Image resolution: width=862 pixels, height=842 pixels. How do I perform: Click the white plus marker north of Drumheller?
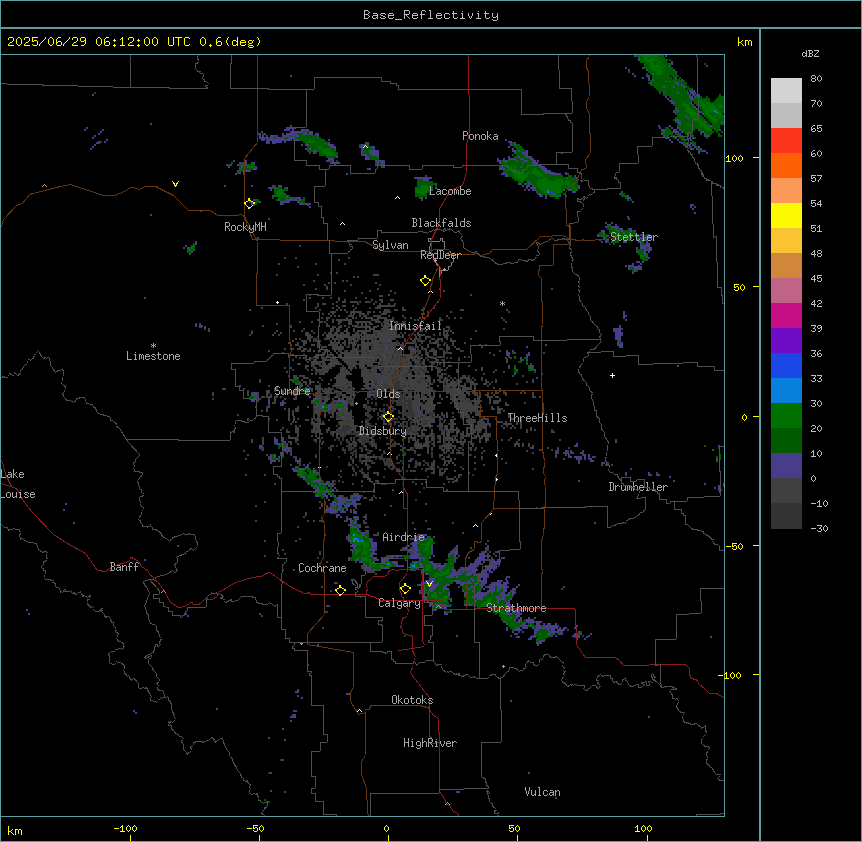[612, 375]
